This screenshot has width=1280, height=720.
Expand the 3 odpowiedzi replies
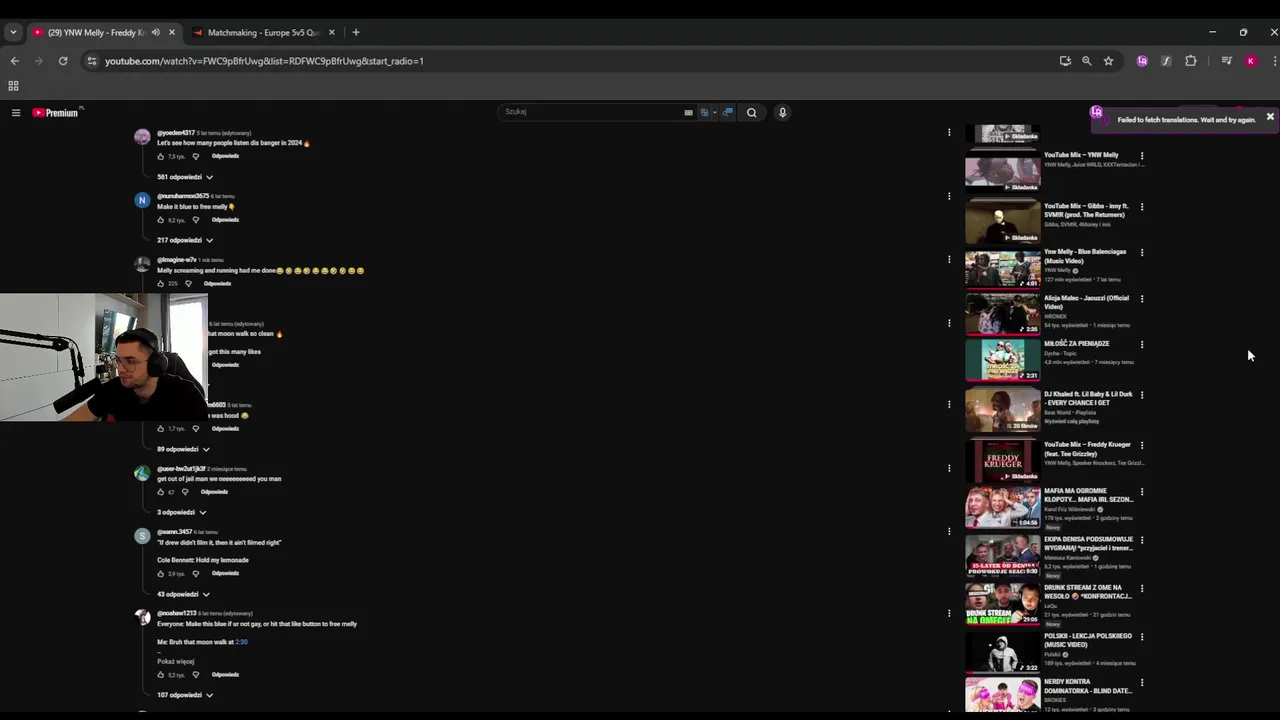[x=182, y=512]
